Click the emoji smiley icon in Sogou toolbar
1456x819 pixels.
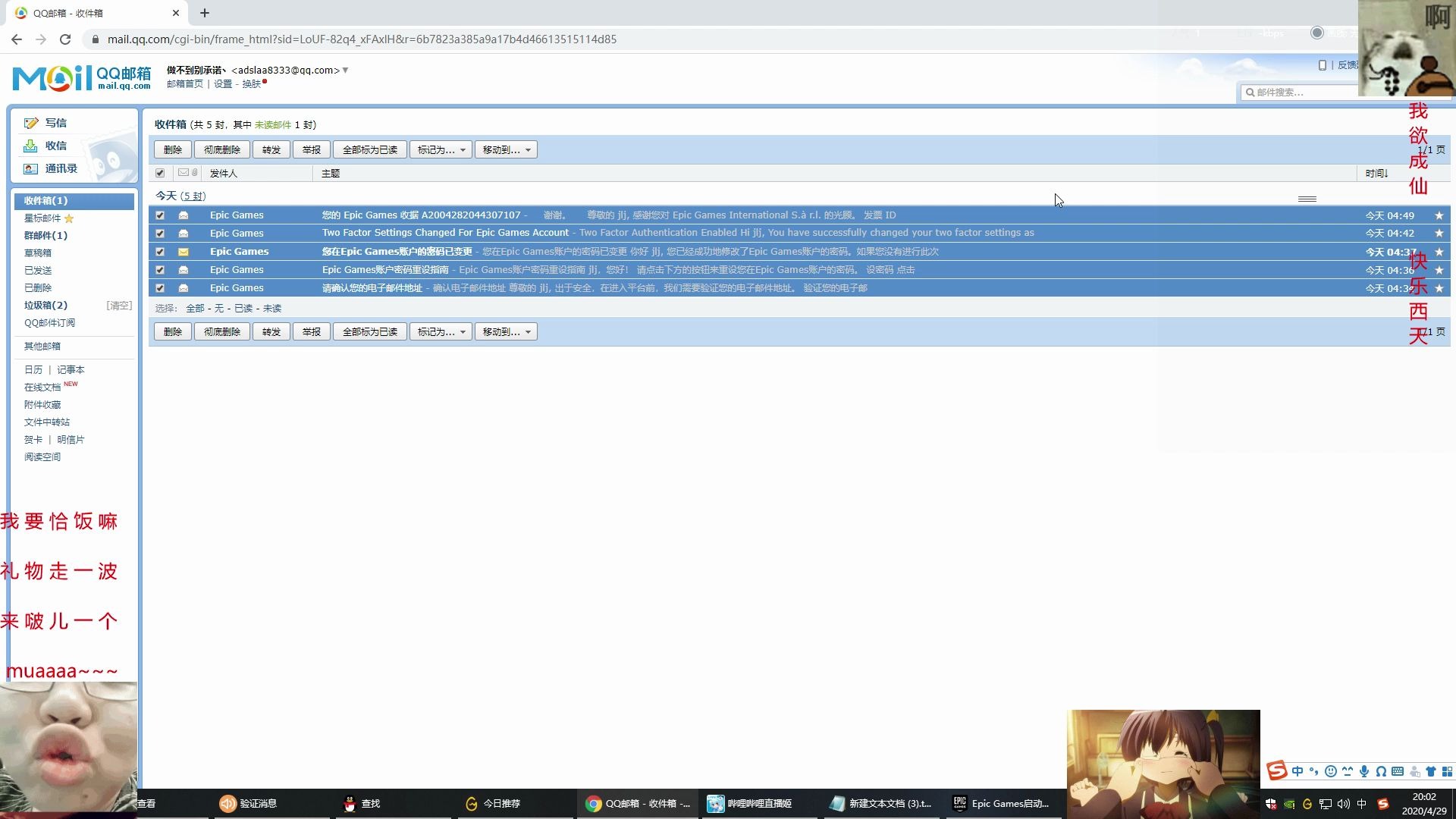[1331, 771]
